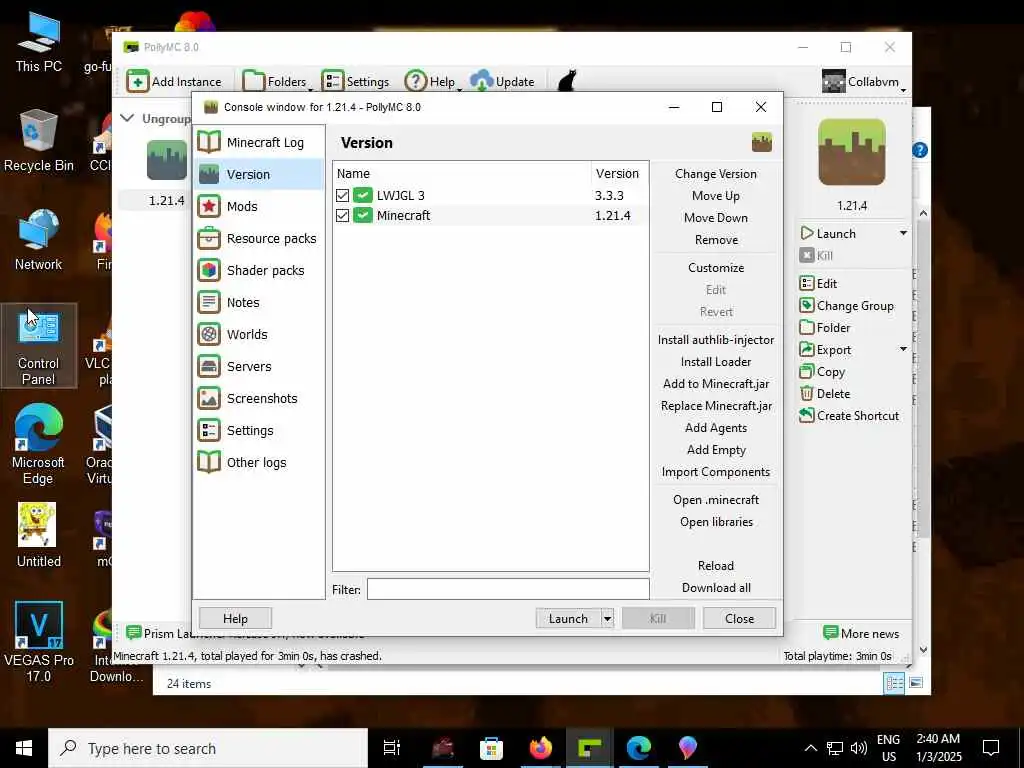
Task: Click Add Empty
Action: tap(716, 450)
